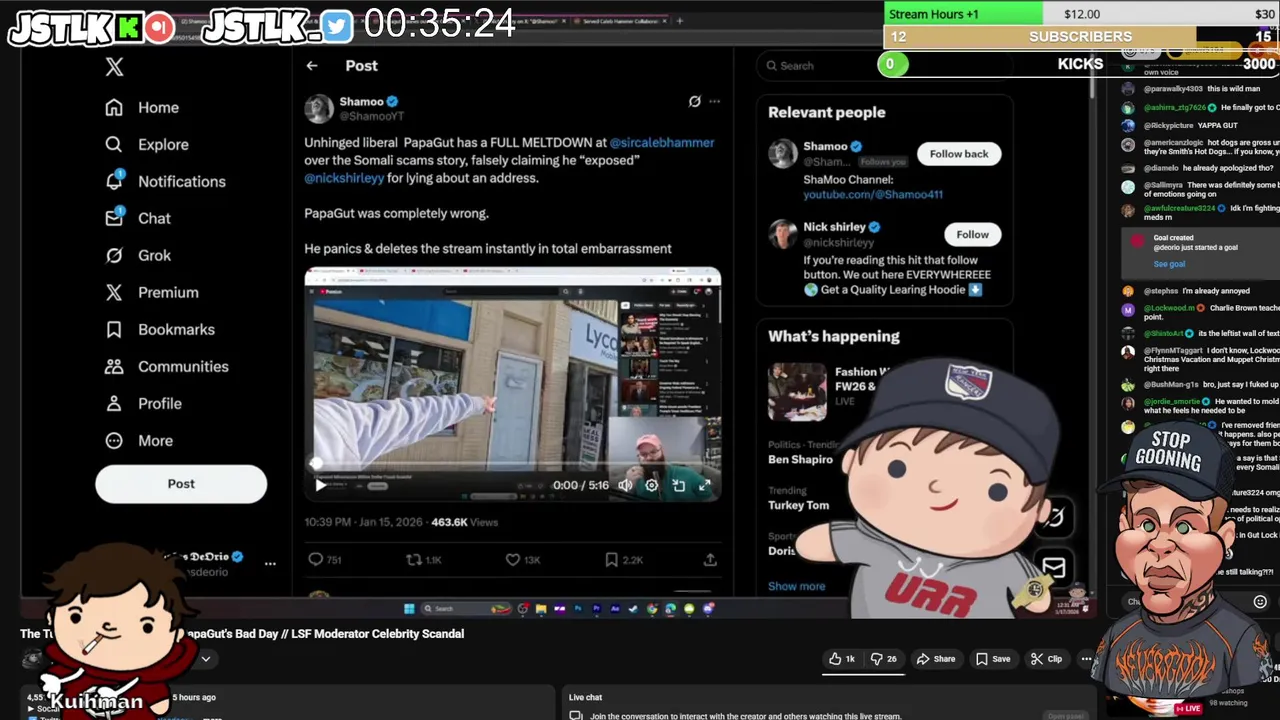Open the Windows Start button
1280x720 pixels.
[x=409, y=609]
